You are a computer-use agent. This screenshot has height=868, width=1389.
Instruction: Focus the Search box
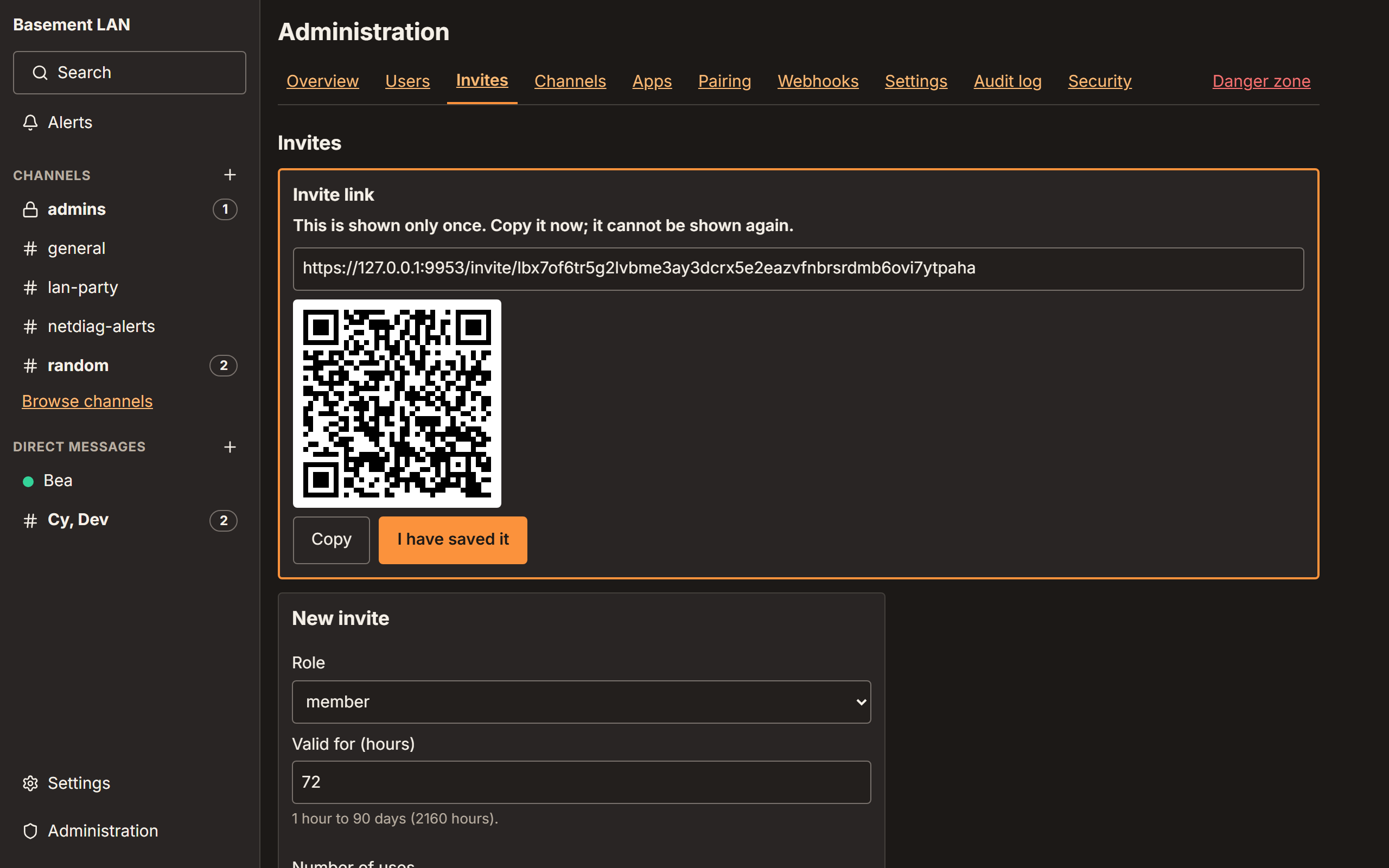(129, 73)
